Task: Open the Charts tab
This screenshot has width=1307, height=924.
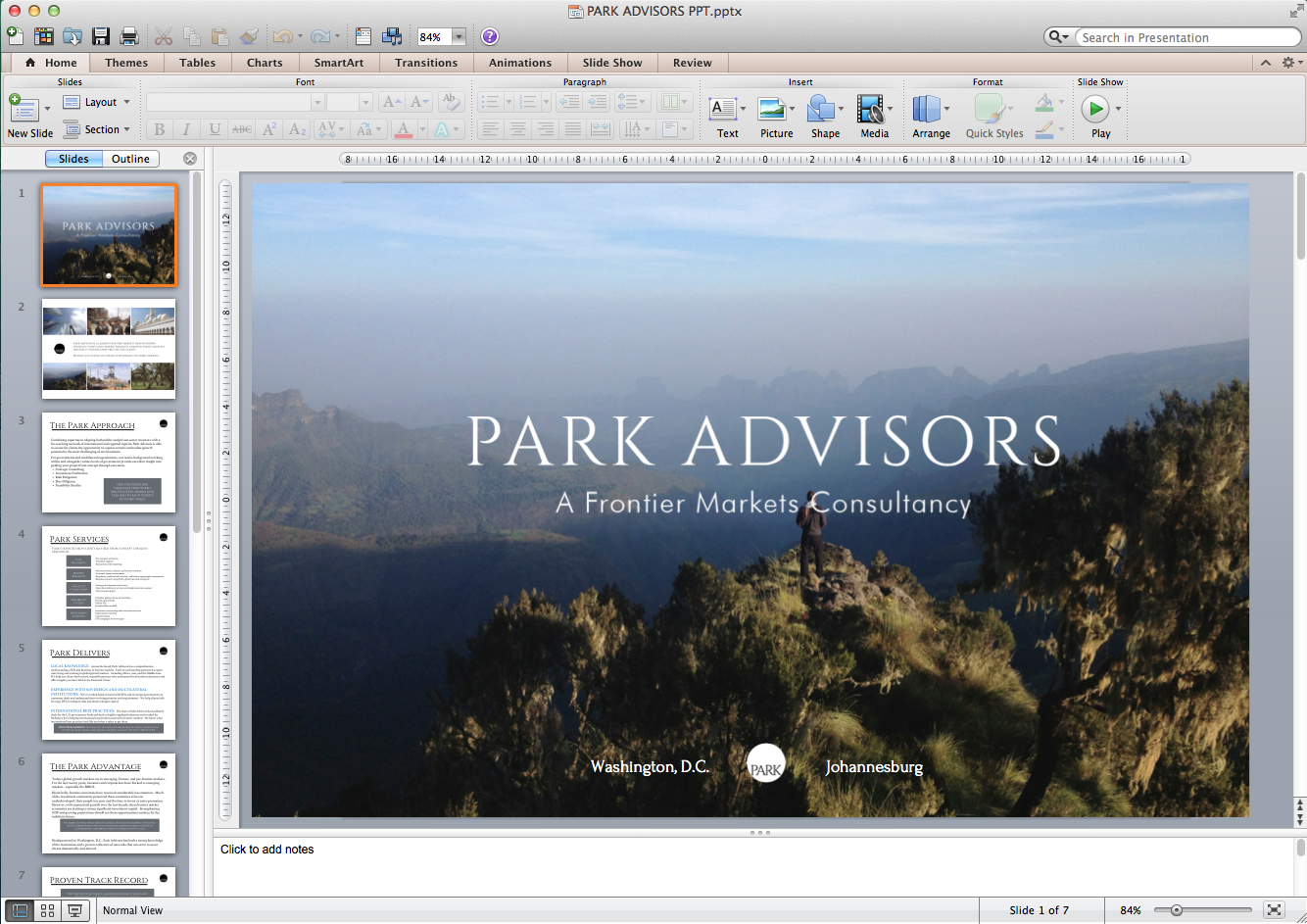Action: [x=265, y=63]
